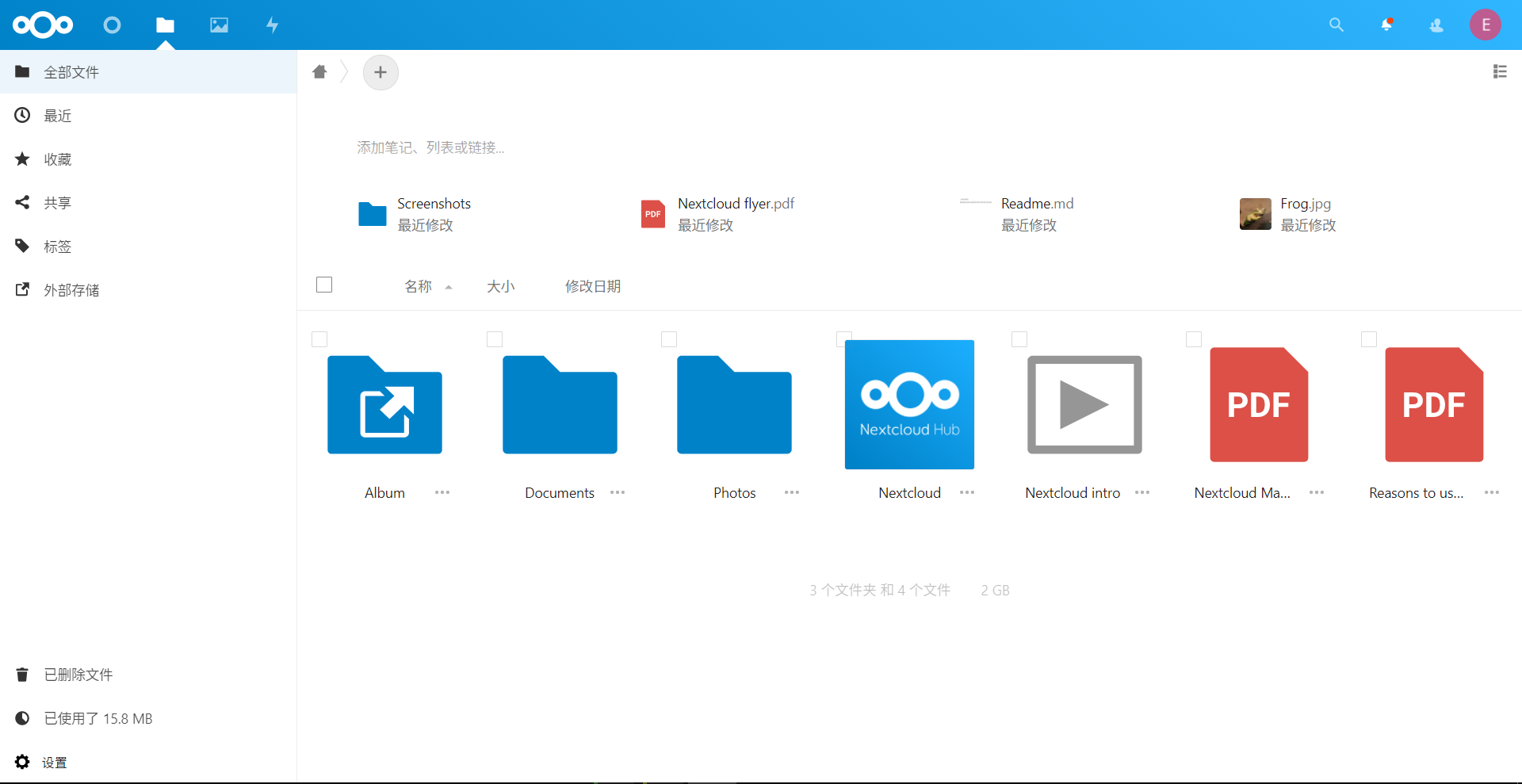Open recent file Nextcloud flyer.pdf
This screenshot has height=784, width=1522.
(x=717, y=214)
